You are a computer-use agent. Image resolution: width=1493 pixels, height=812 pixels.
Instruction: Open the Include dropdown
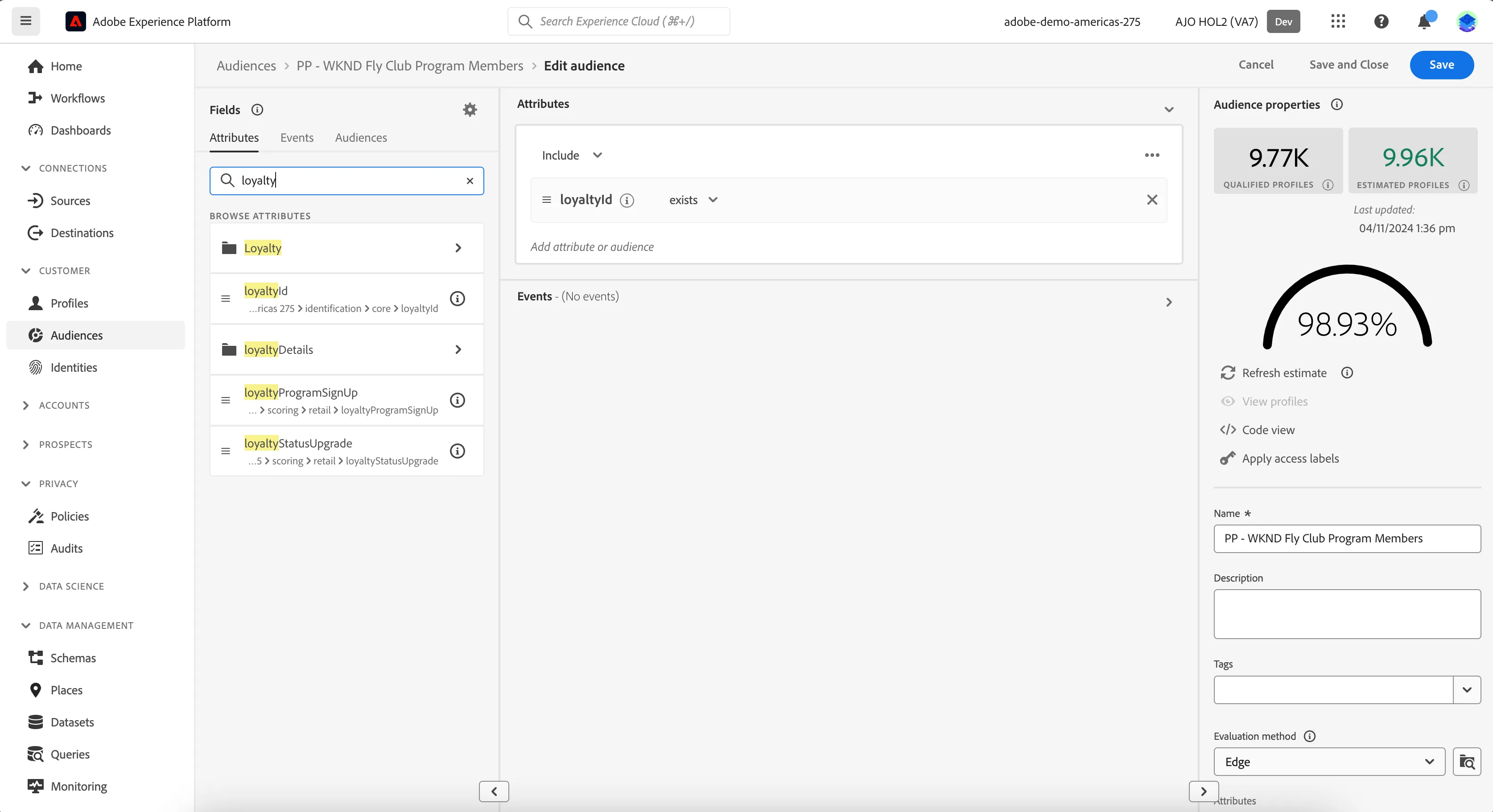(572, 155)
